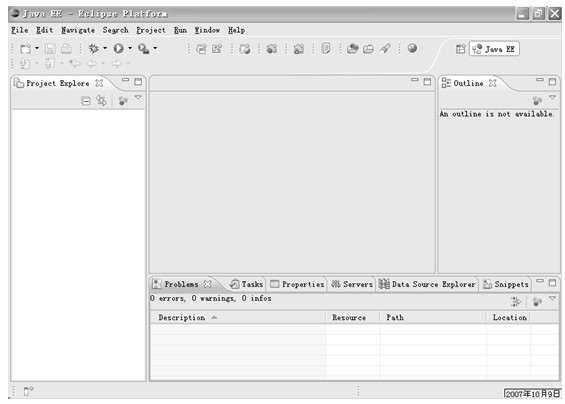The height and width of the screenshot is (404, 565).
Task: Open the Problems view menu triangle
Action: pos(552,298)
